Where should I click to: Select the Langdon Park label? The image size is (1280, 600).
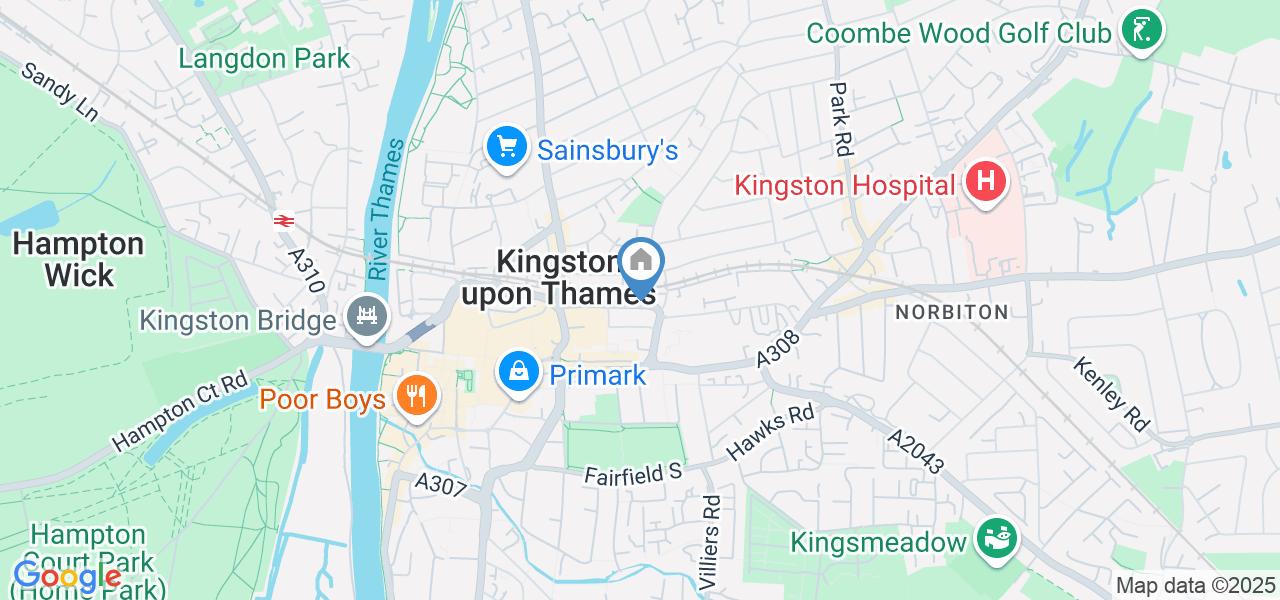264,58
